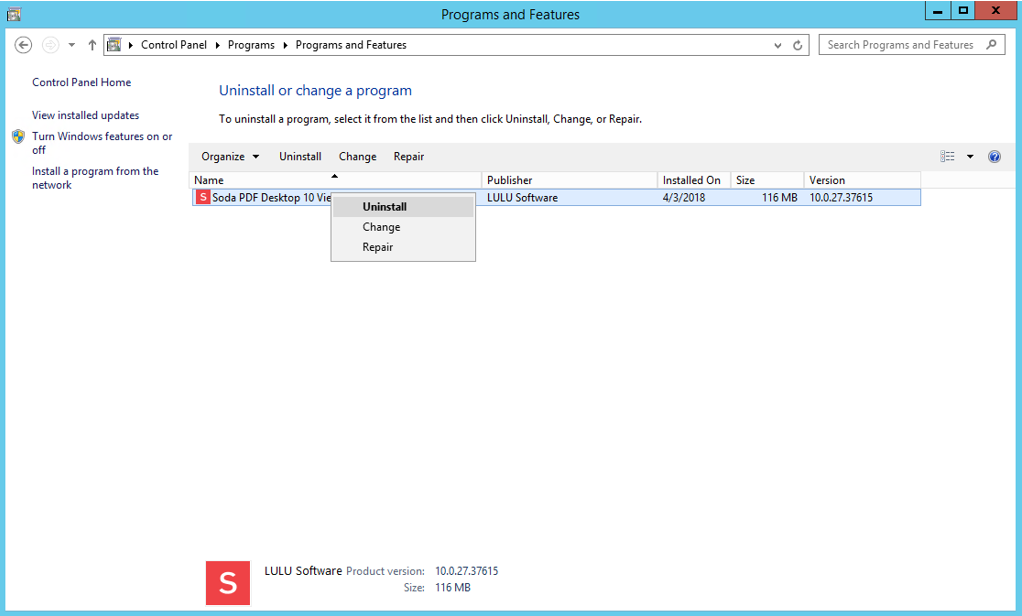
Task: Sort by Publisher column header
Action: click(569, 180)
